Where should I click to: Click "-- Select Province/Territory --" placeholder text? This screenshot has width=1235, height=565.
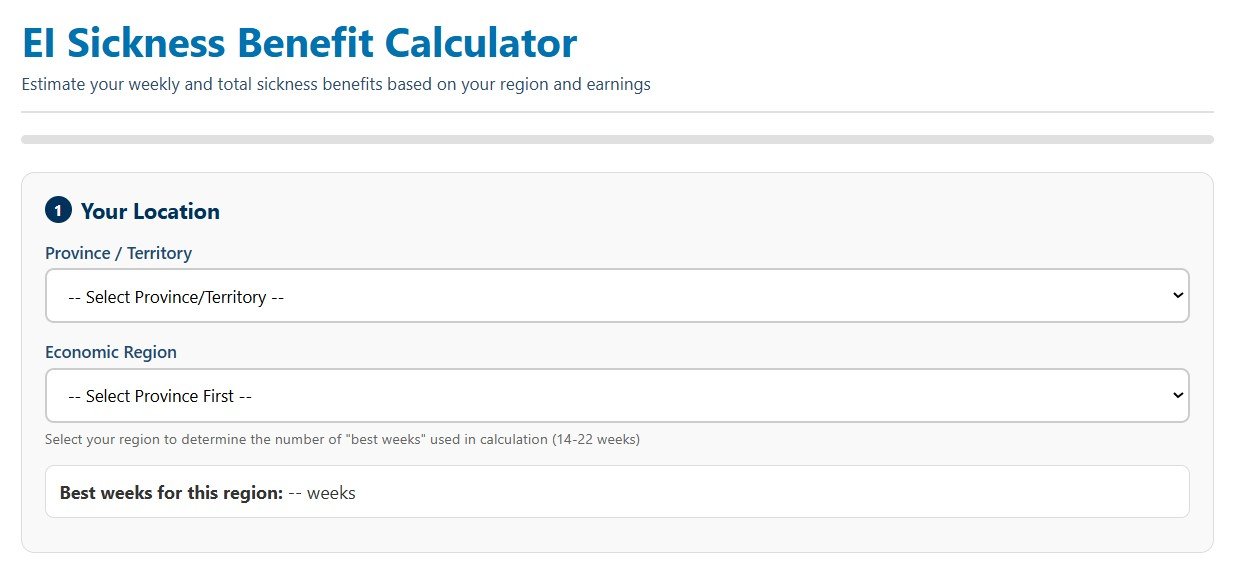(177, 297)
